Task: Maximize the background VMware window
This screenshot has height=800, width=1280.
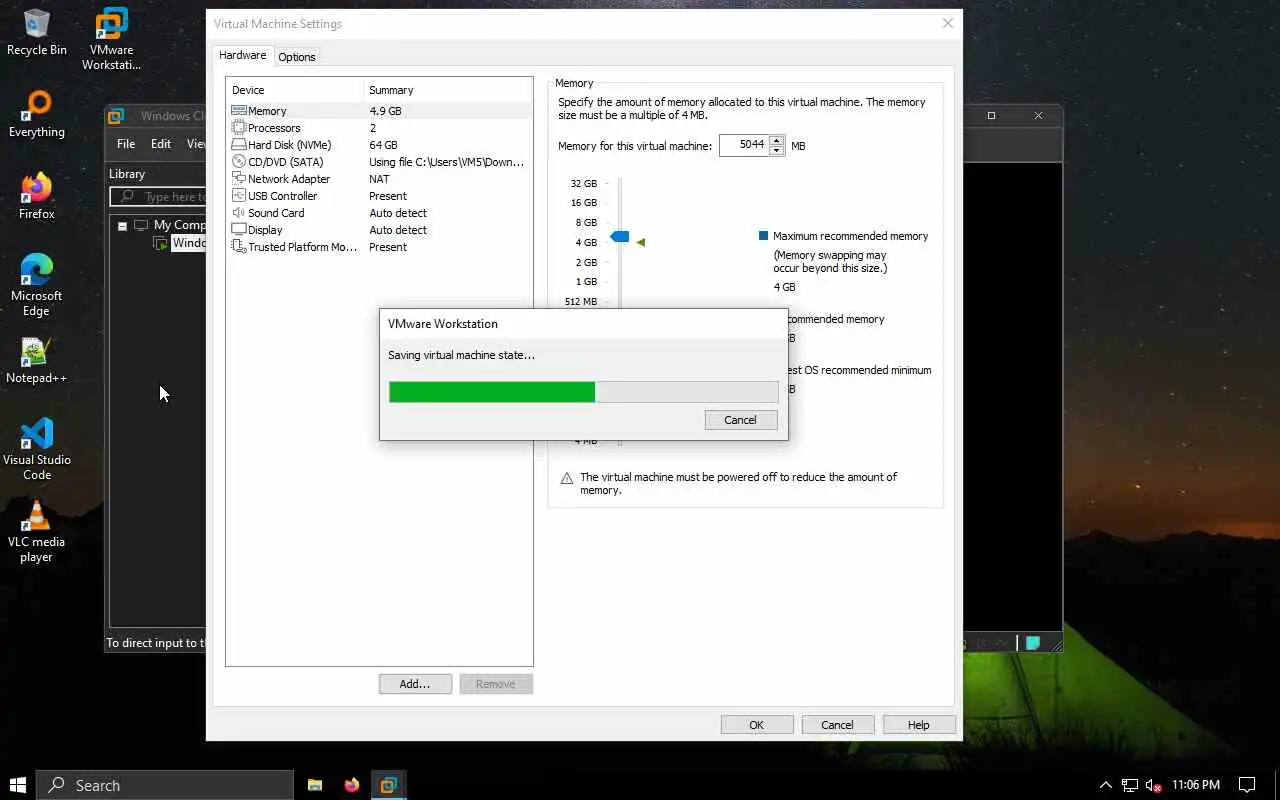Action: coord(991,115)
